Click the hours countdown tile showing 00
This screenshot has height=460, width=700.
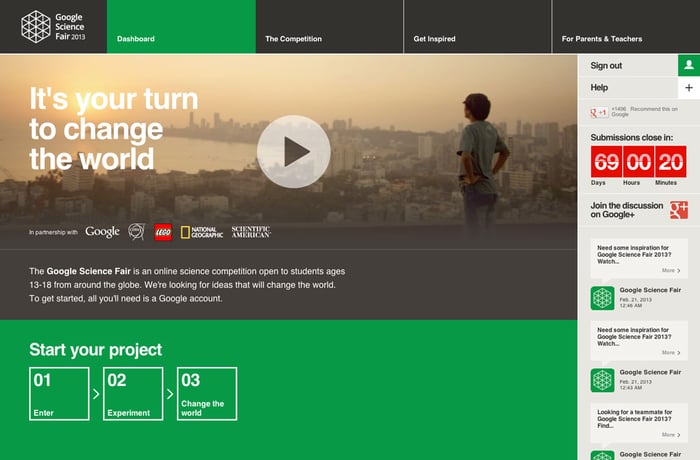click(x=639, y=162)
